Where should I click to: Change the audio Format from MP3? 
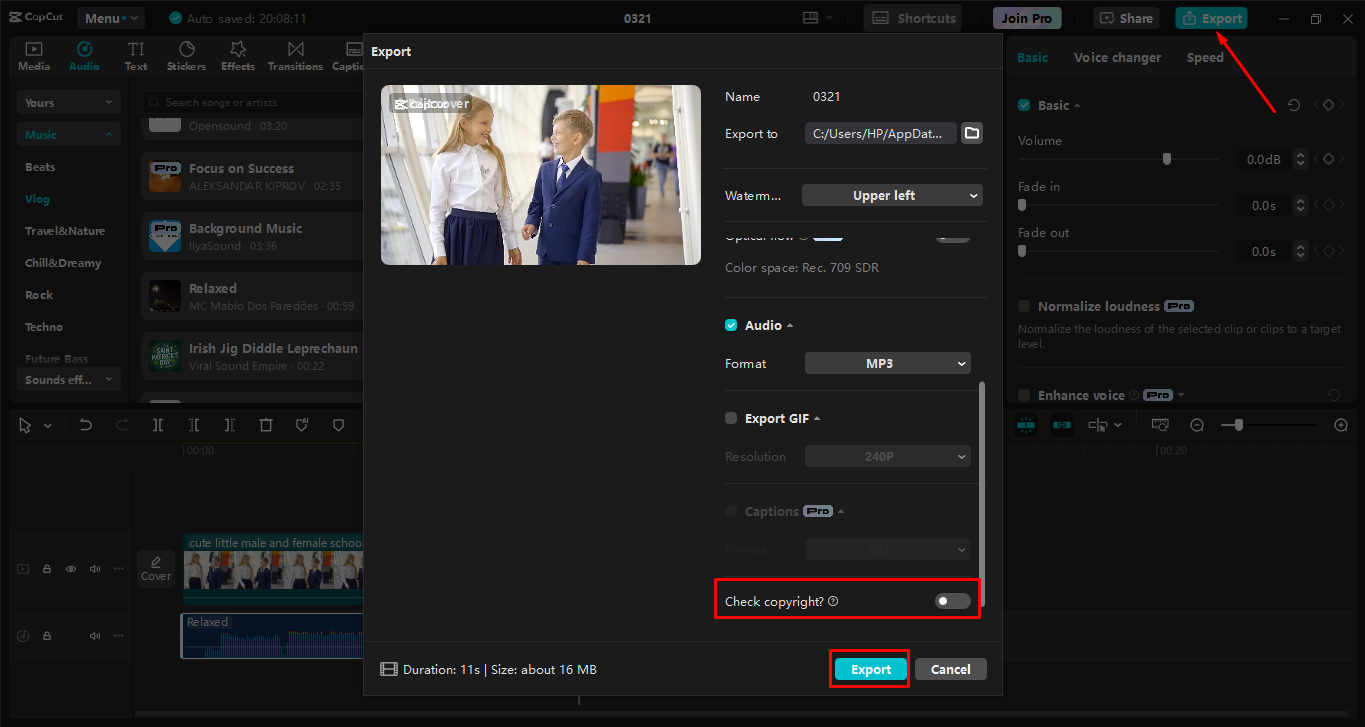pos(886,363)
